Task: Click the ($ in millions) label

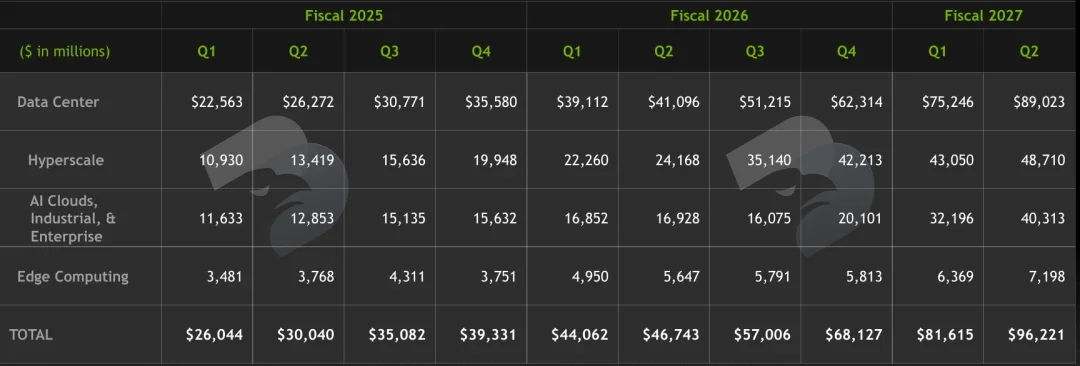Action: [65, 51]
